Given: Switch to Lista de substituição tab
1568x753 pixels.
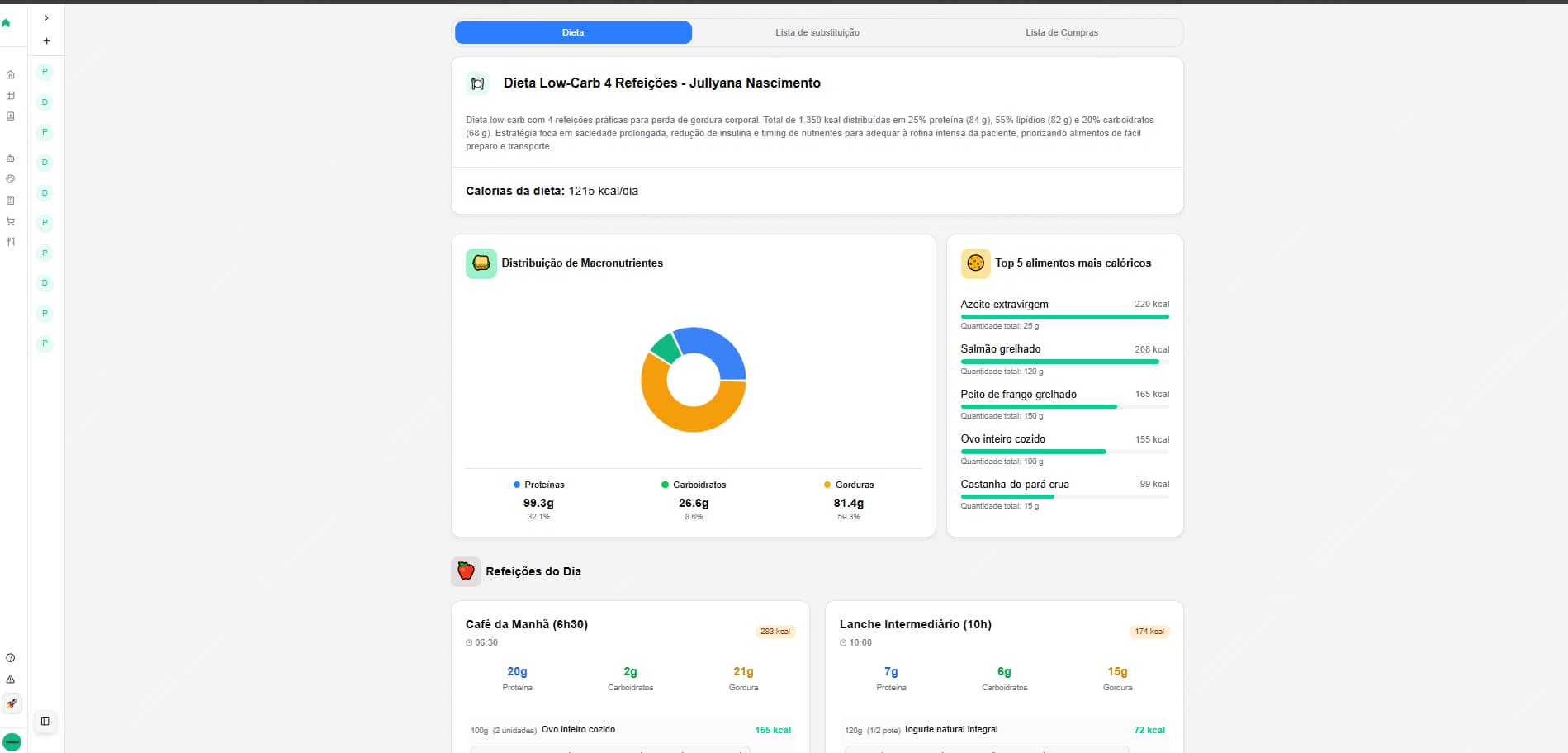Looking at the screenshot, I should tap(817, 32).
